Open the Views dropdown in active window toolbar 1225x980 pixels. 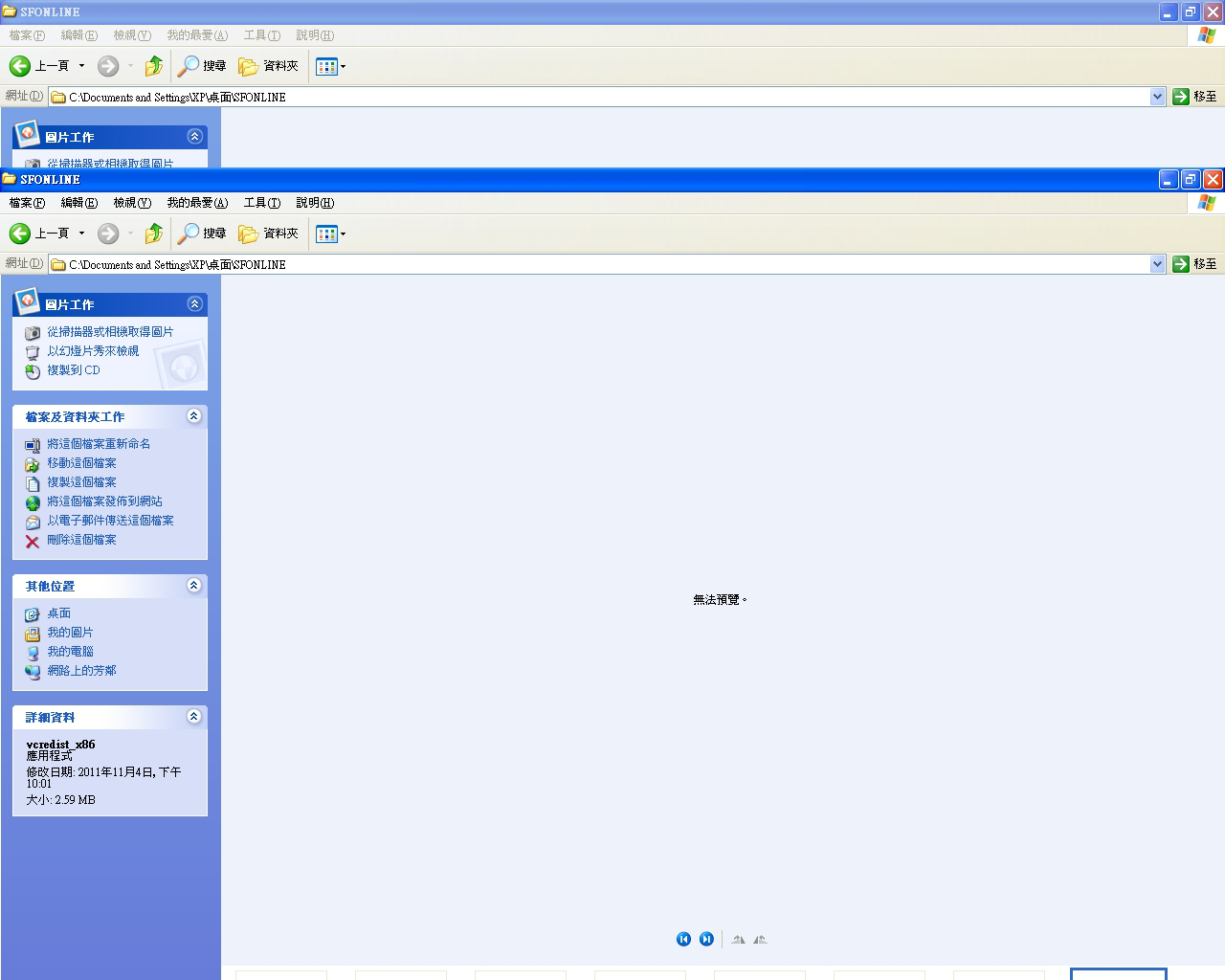(331, 234)
